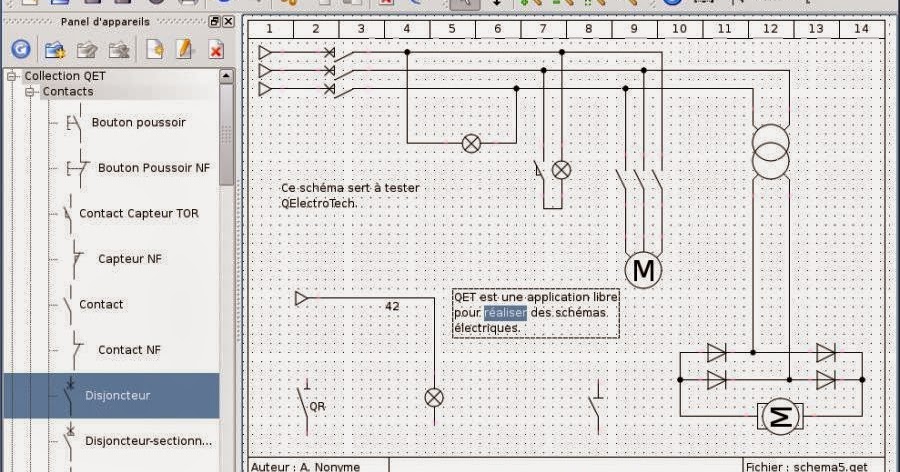Select the pushbutton contact left of the lamp
Image resolution: width=900 pixels, height=472 pixels.
[540, 169]
